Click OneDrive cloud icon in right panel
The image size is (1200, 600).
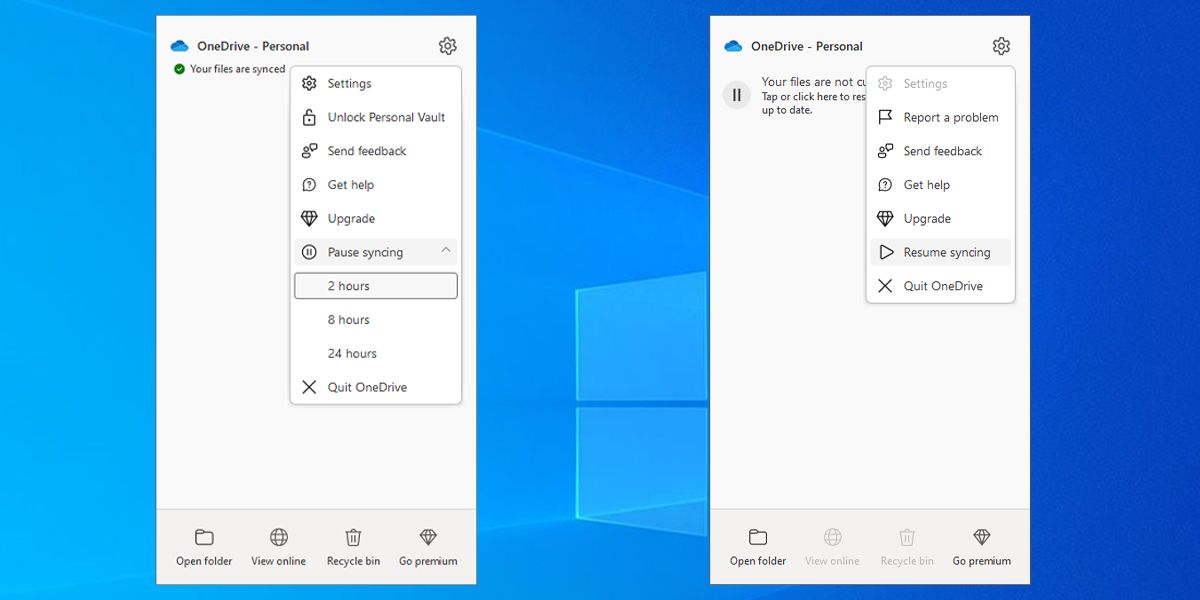point(734,46)
